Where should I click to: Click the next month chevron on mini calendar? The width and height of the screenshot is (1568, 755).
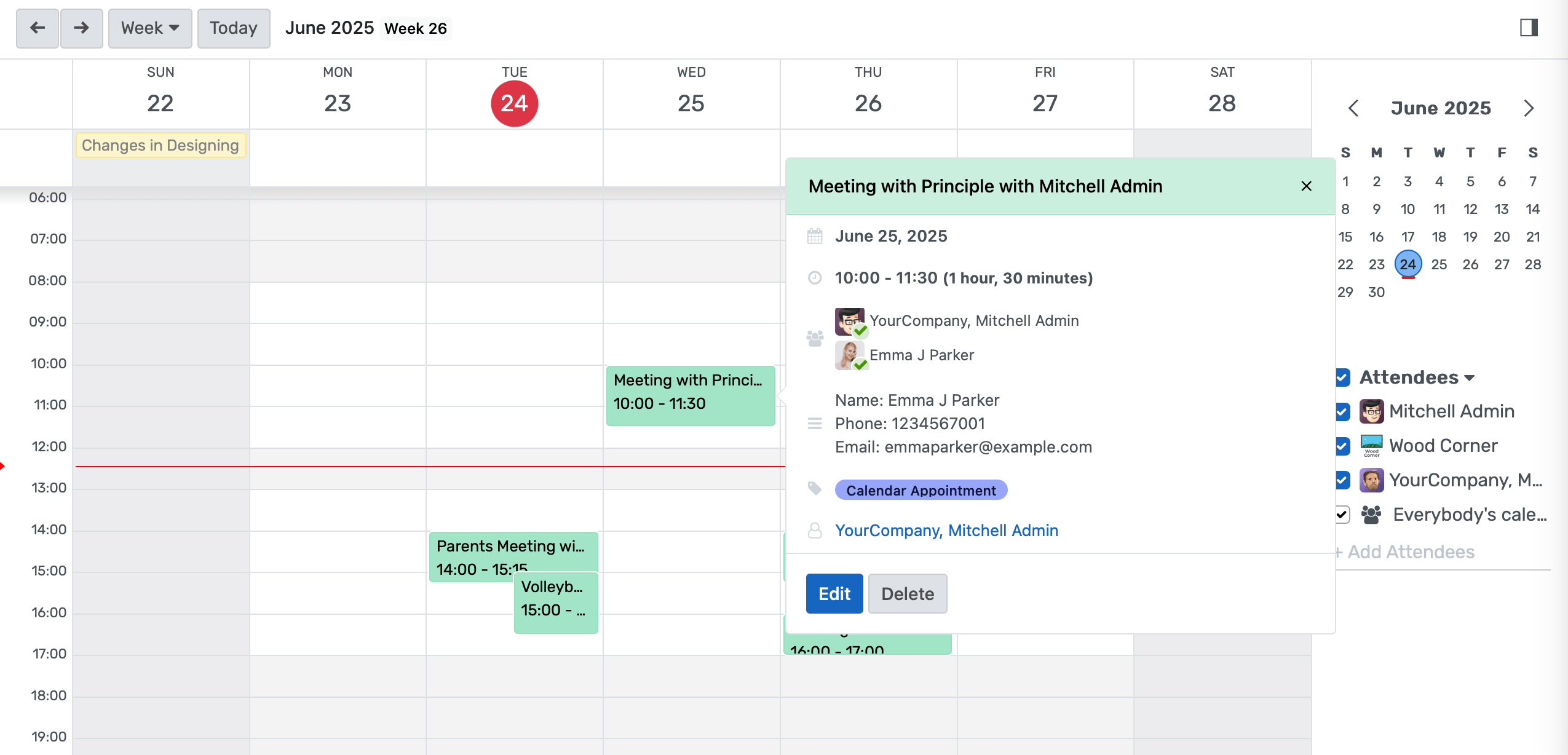point(1529,108)
